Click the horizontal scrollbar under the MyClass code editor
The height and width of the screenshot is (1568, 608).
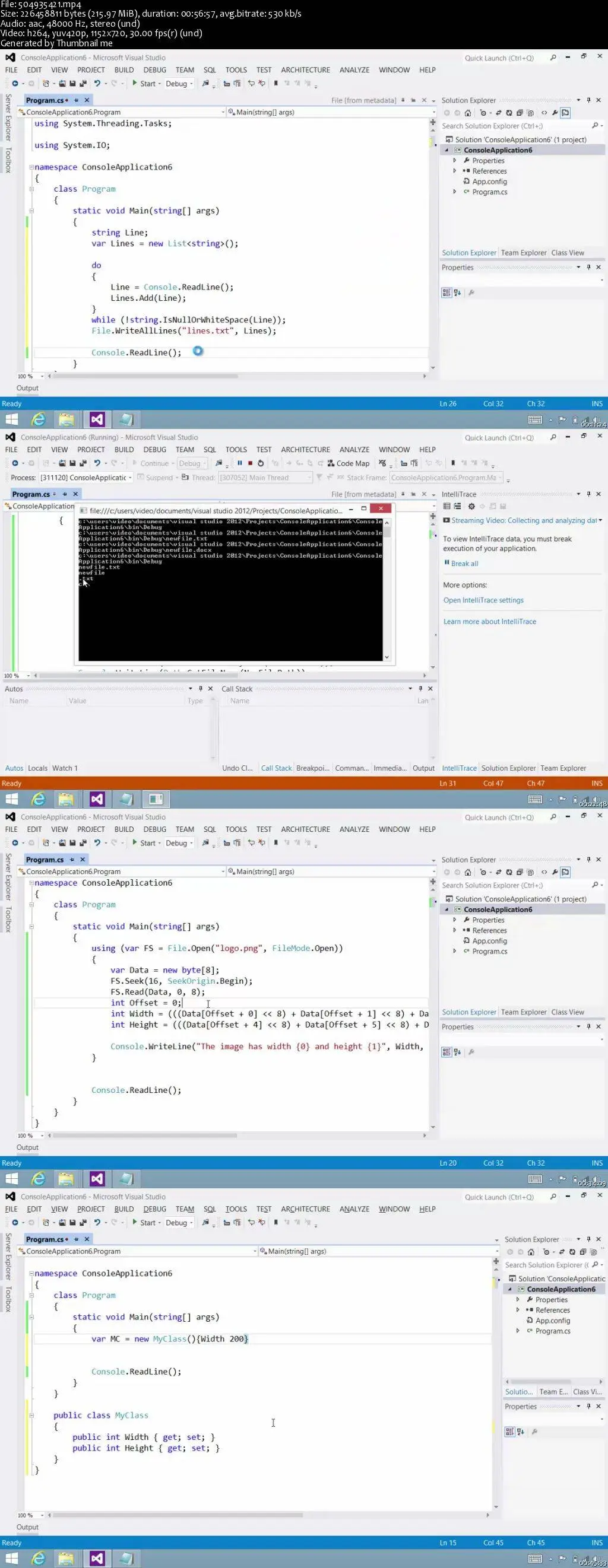(268, 1515)
